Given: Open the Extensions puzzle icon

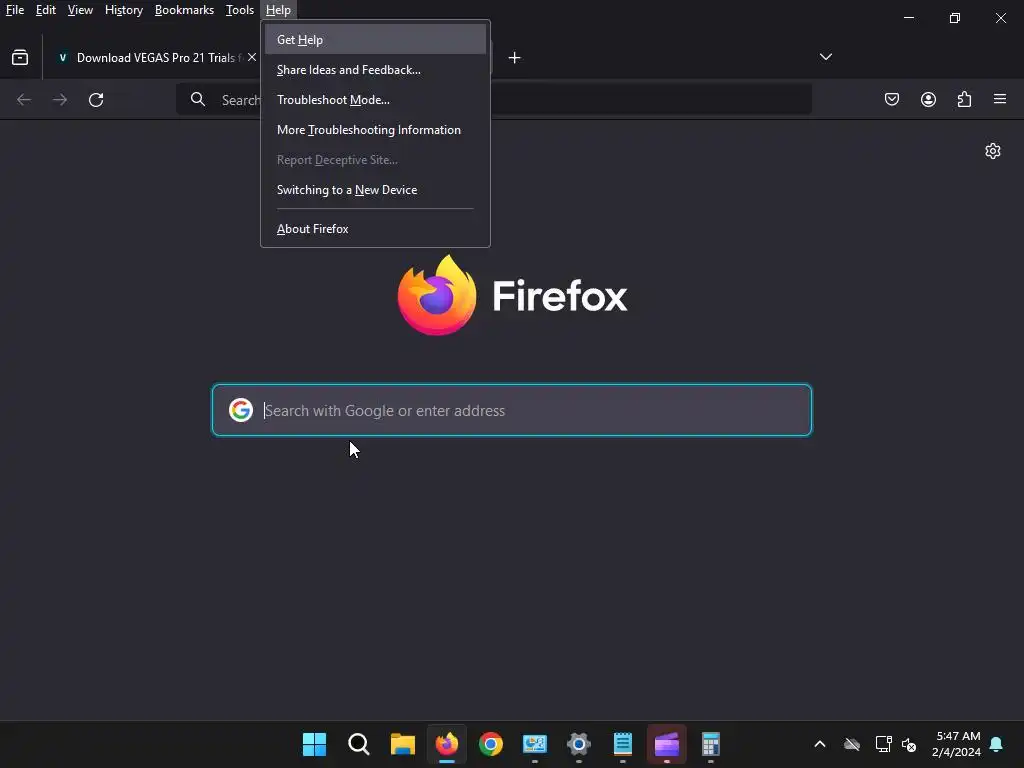Looking at the screenshot, I should coord(964,99).
